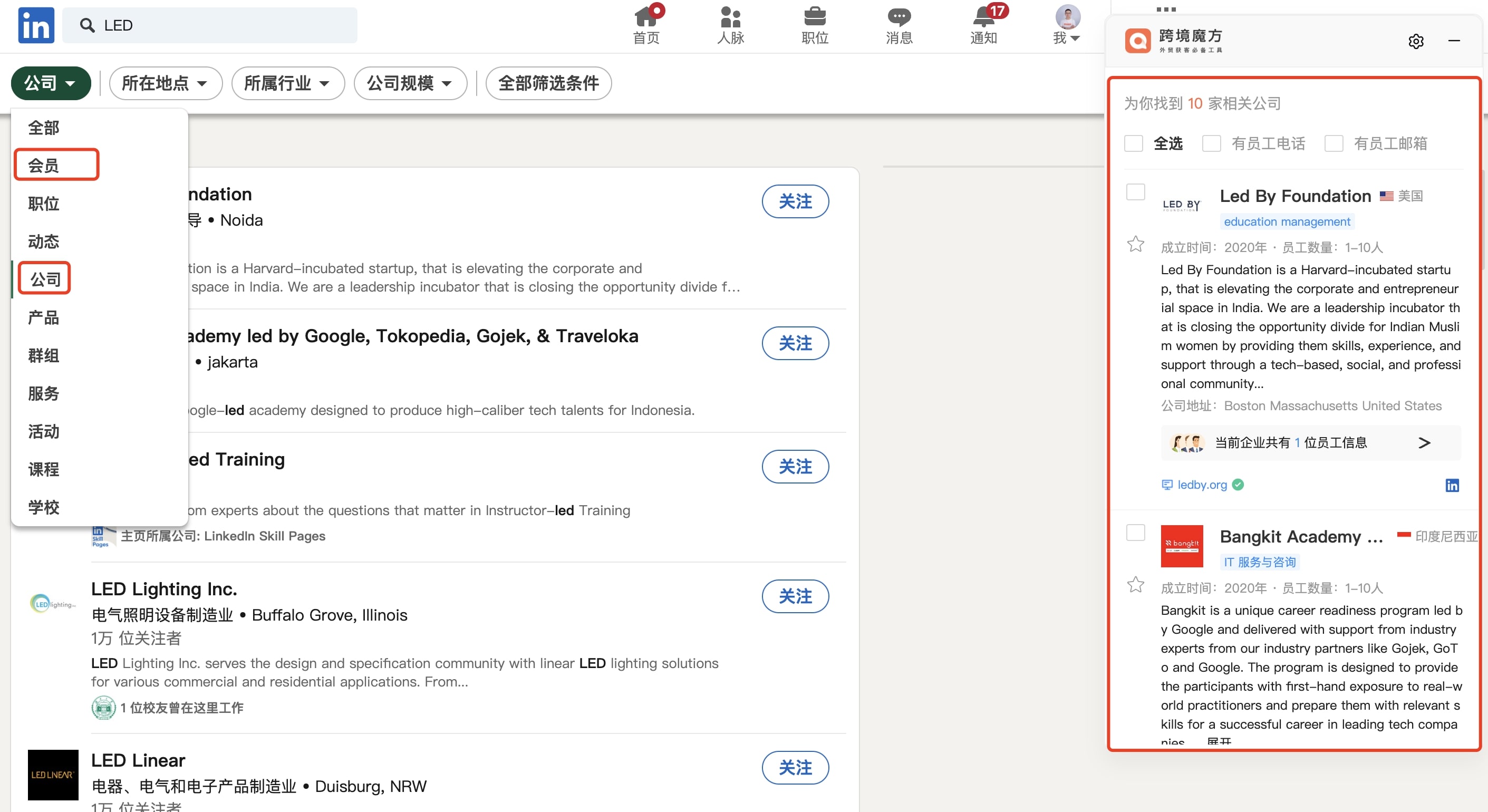Viewport: 1488px width, 812px height.
Task: Check the 有员工电话 filter
Action: pyautogui.click(x=1212, y=143)
